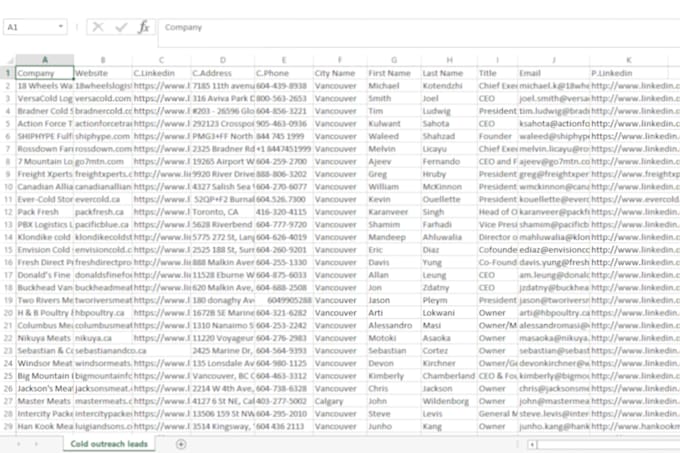
Task: Select first name cell Motoki
Action: (394, 338)
